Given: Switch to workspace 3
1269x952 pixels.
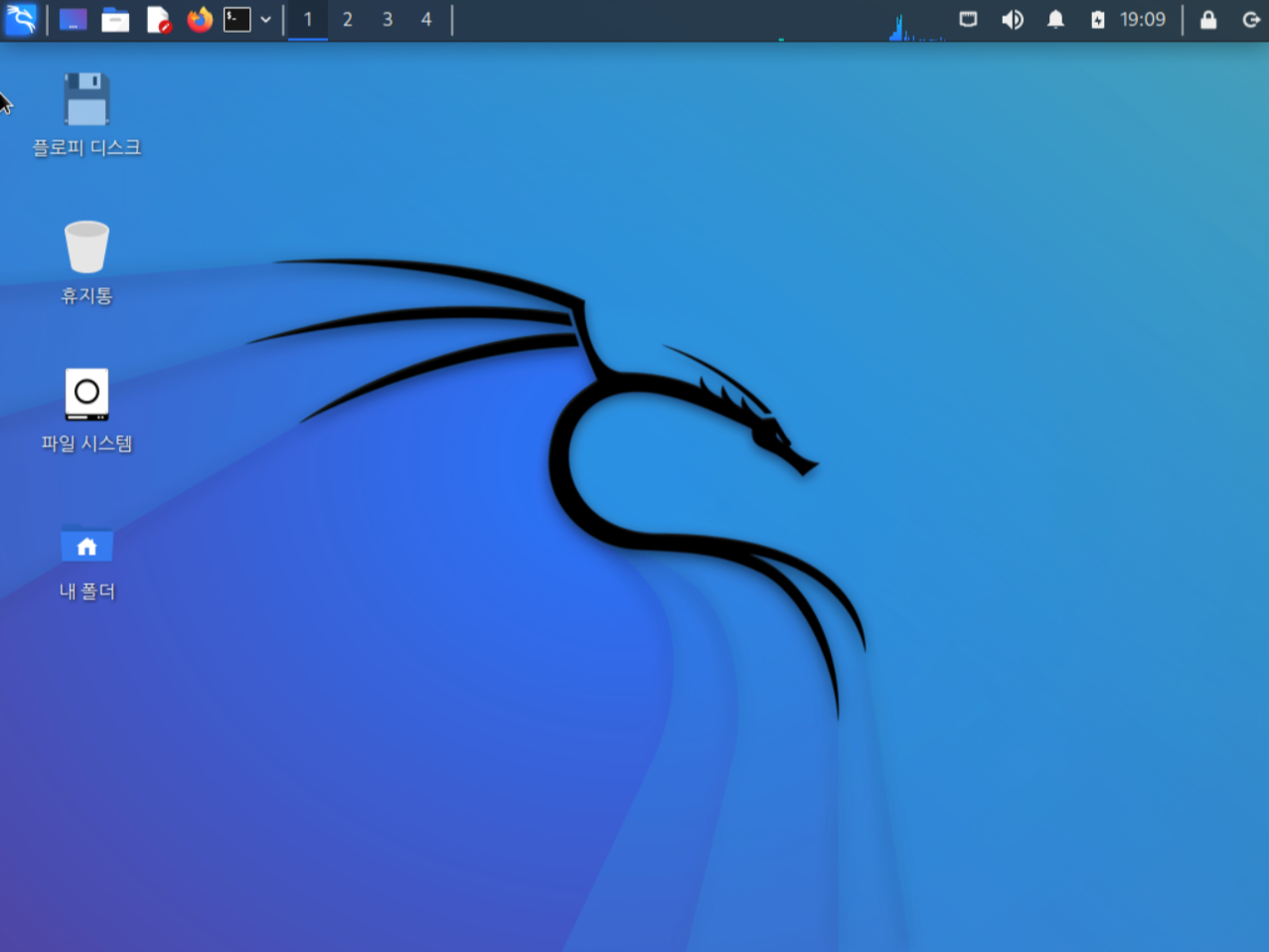Looking at the screenshot, I should [x=387, y=19].
